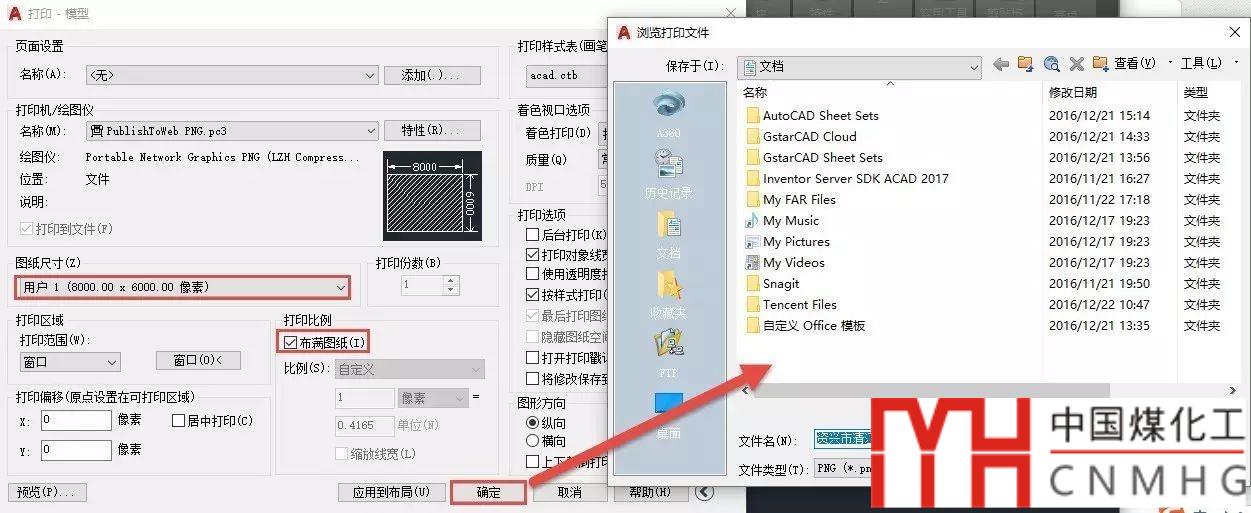Toggle 按样式打印 checkbox
1251x513 pixels.
pos(533,295)
